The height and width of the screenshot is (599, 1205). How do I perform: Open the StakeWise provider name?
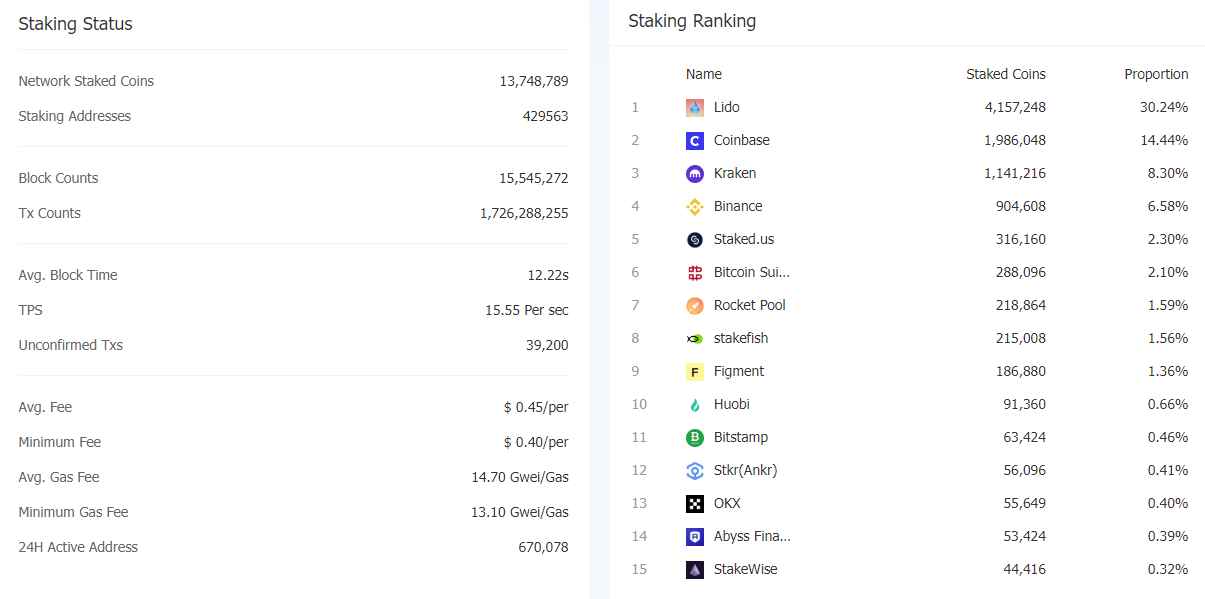746,569
